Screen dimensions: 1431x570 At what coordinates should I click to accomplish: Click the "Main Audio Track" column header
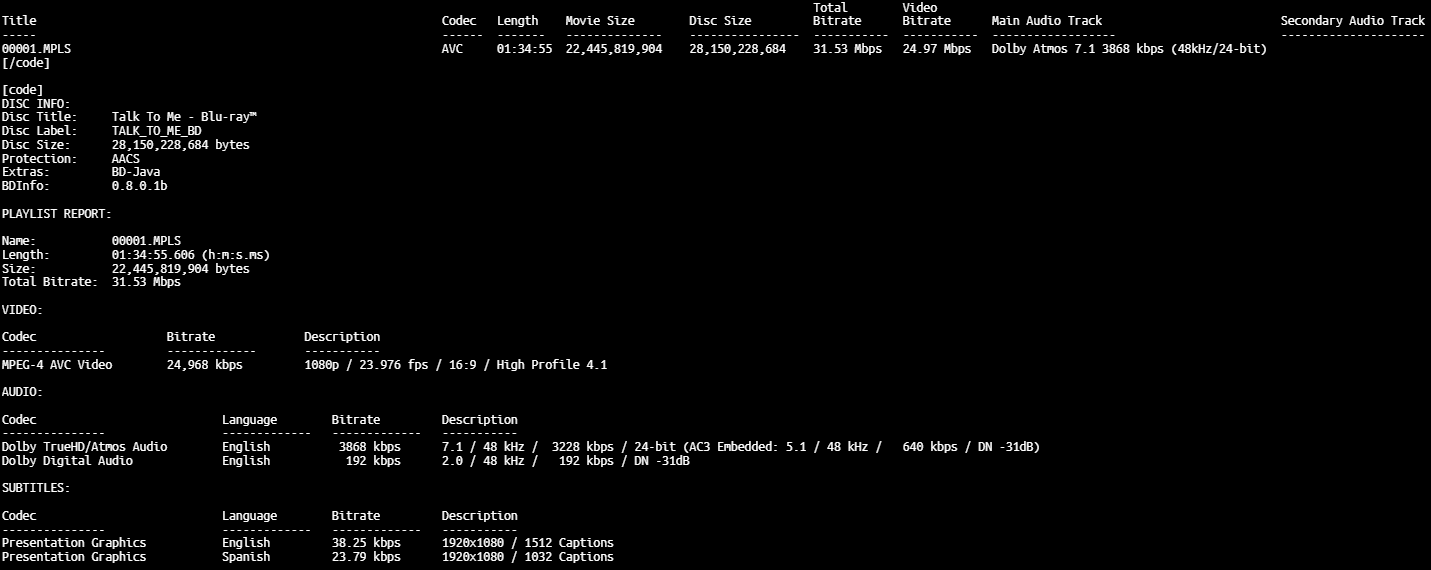(x=1047, y=21)
